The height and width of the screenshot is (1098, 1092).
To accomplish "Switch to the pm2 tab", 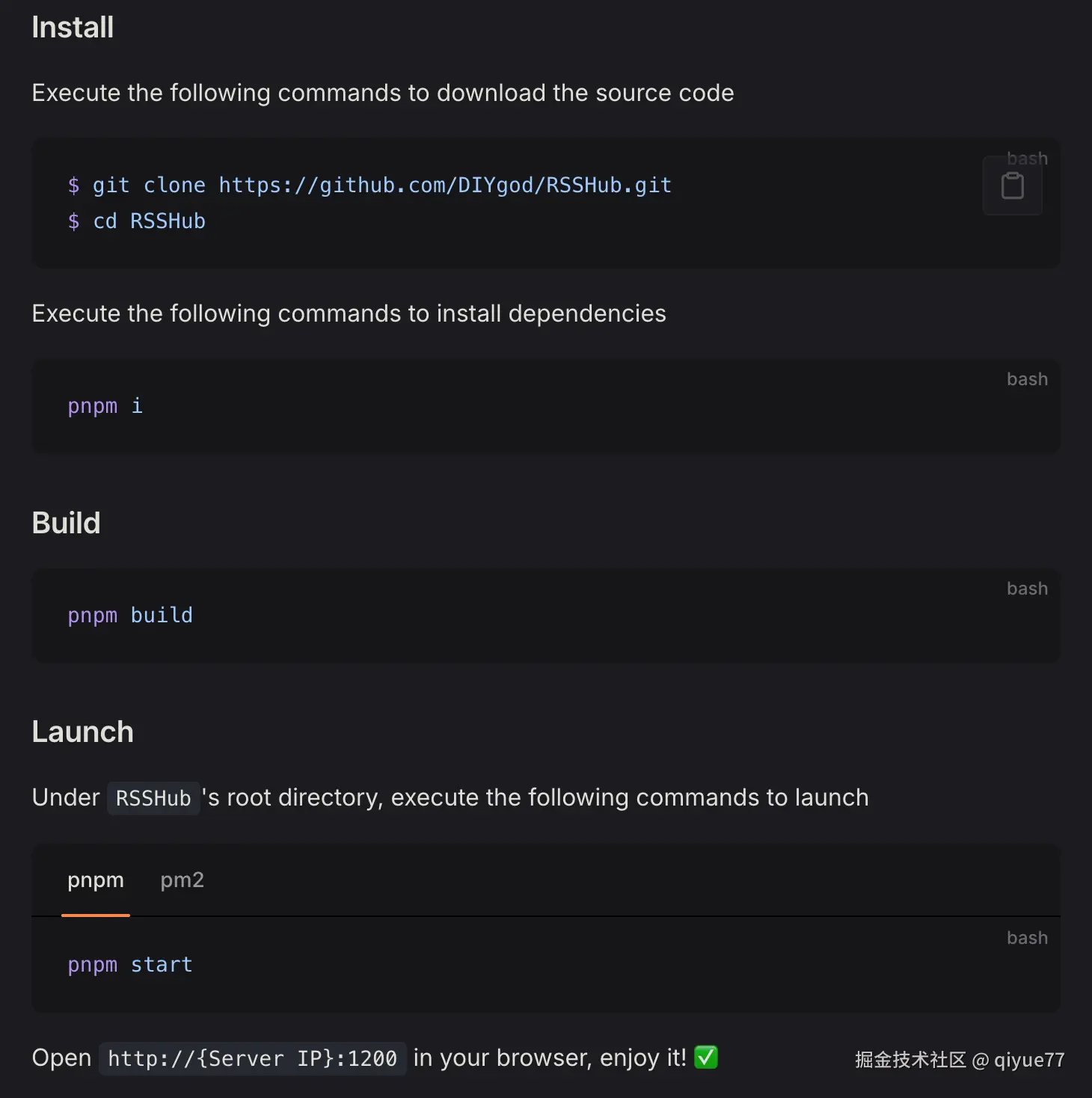I will pyautogui.click(x=182, y=880).
